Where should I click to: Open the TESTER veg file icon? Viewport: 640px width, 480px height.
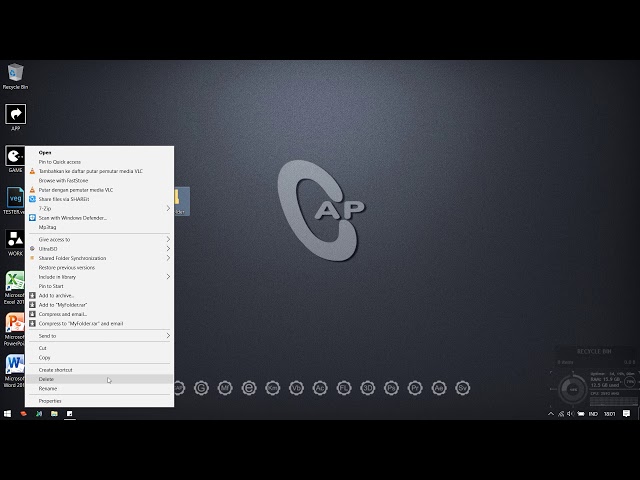tap(14, 201)
